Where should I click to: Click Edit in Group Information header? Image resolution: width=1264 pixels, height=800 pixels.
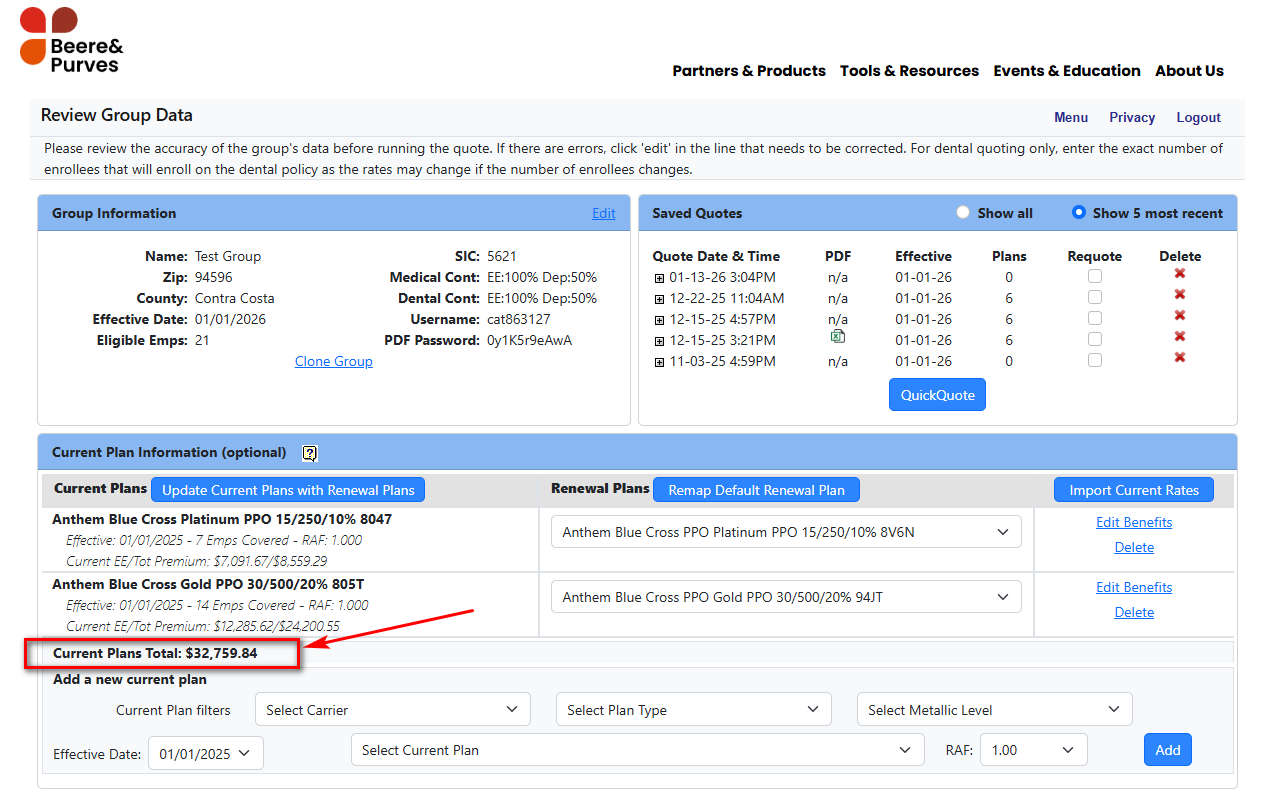(604, 213)
